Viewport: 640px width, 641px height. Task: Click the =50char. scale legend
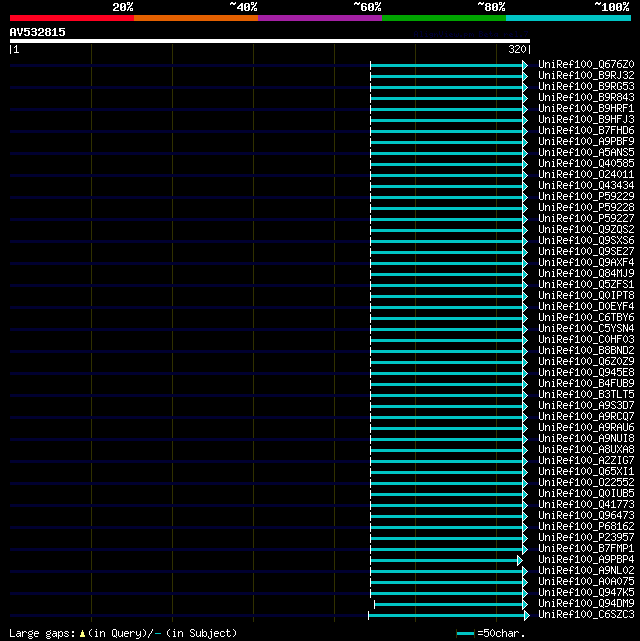[490, 634]
